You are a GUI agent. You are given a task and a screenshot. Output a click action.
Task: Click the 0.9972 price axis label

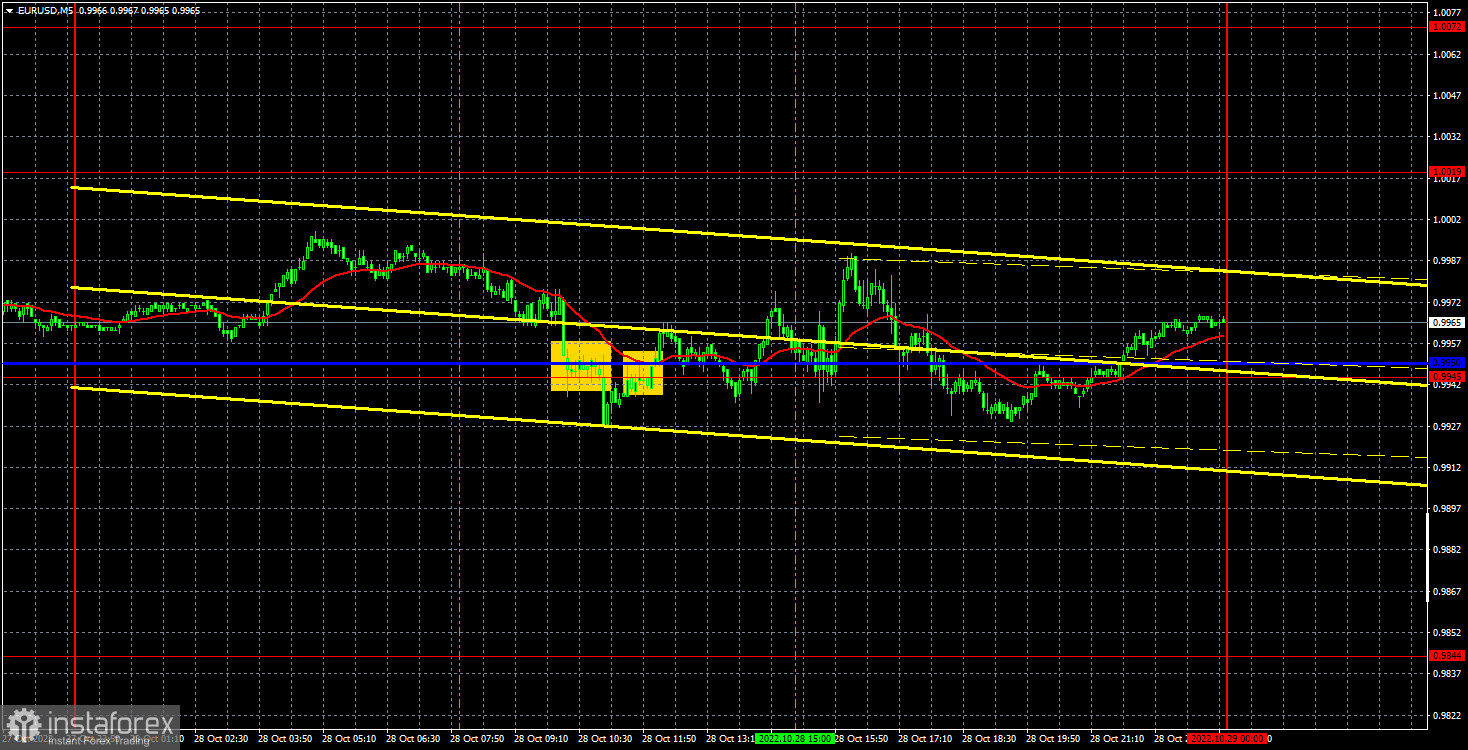(1447, 302)
